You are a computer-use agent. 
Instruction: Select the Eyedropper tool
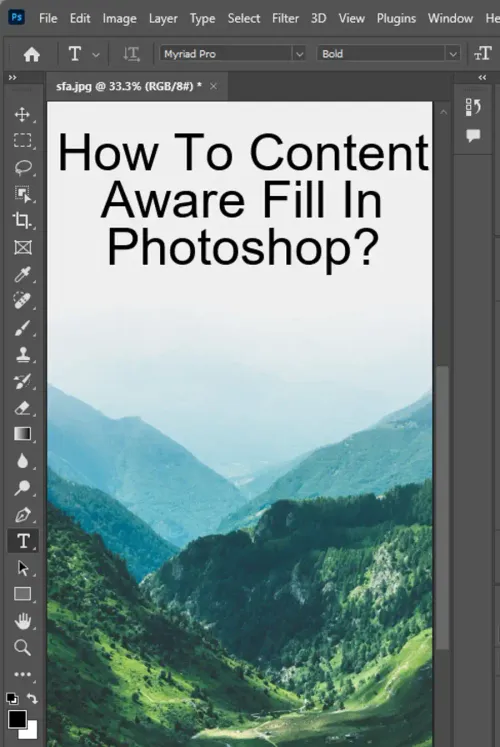[22, 274]
